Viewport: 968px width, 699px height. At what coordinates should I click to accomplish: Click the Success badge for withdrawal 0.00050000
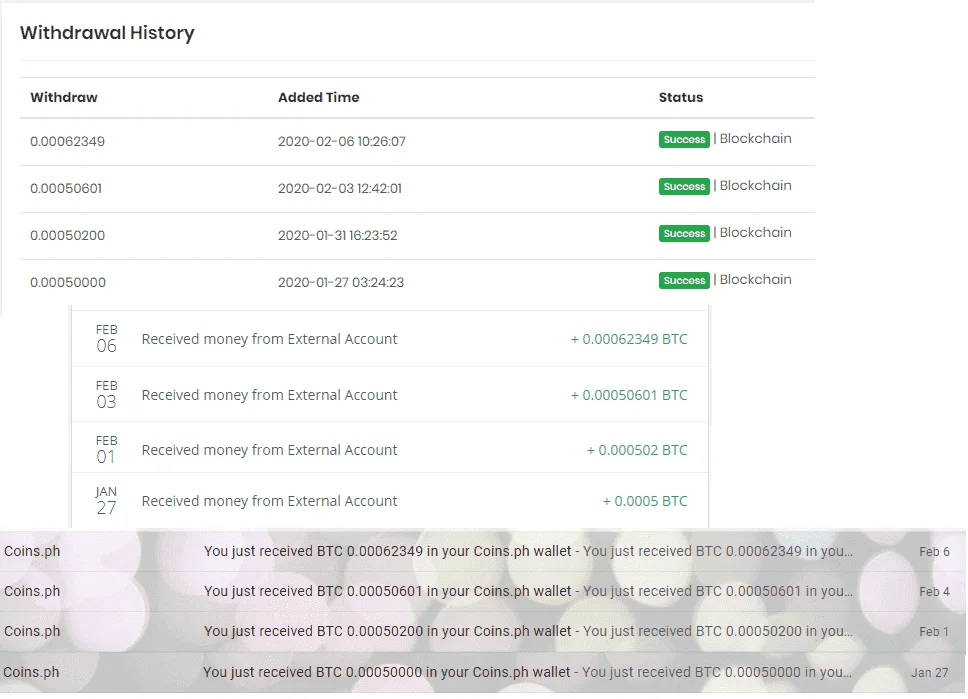[684, 280]
